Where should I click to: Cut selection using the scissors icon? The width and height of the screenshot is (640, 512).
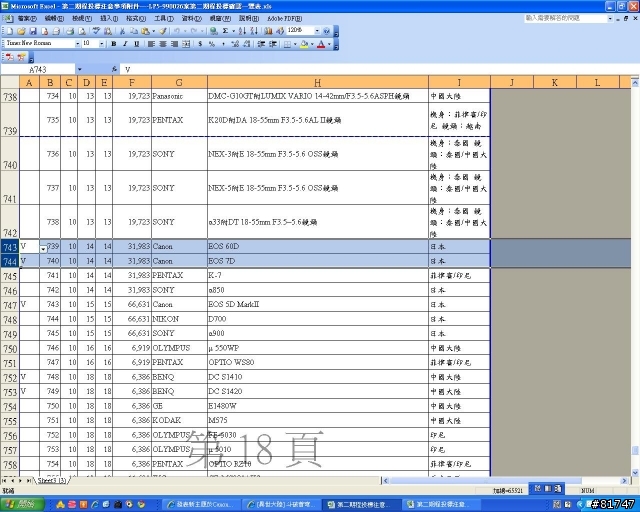click(x=122, y=31)
